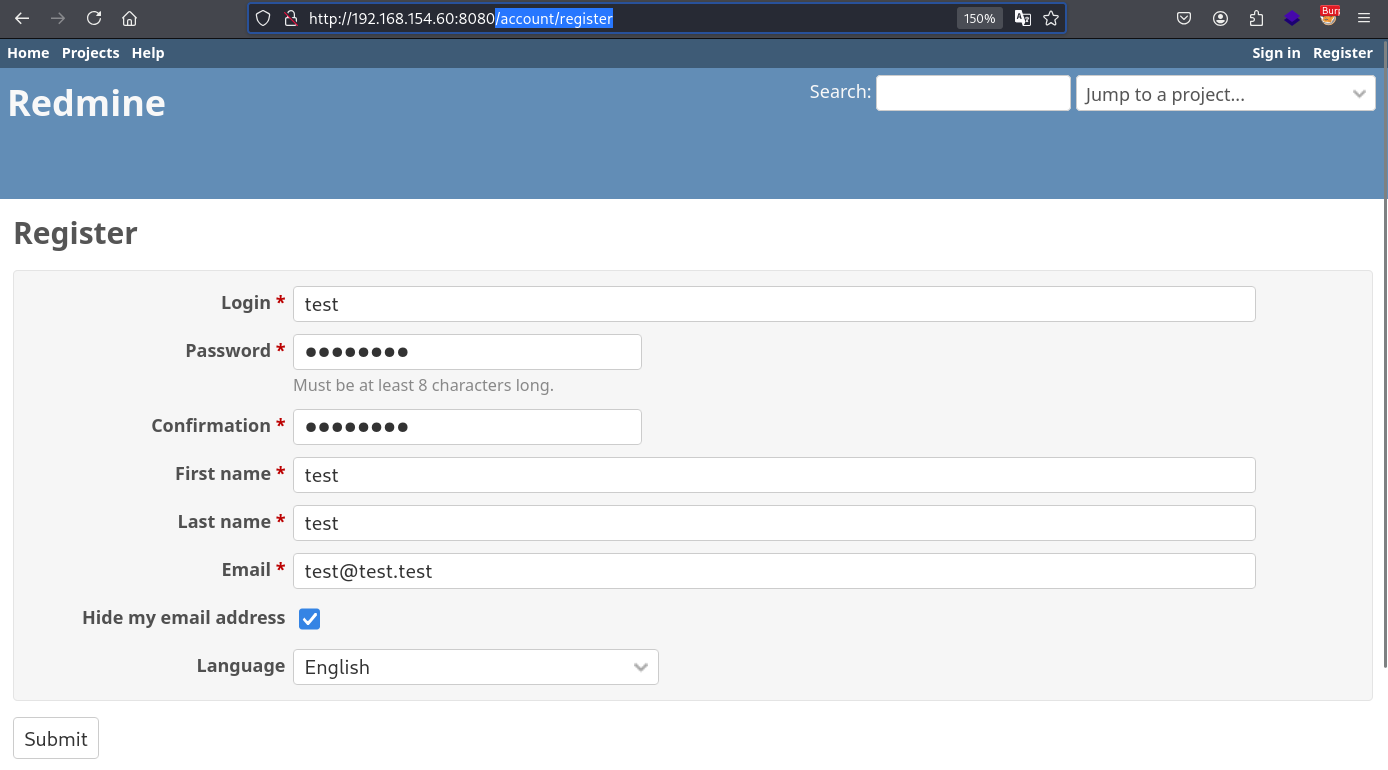This screenshot has width=1388, height=770.
Task: Click the Burp extension icon
Action: 1328,16
